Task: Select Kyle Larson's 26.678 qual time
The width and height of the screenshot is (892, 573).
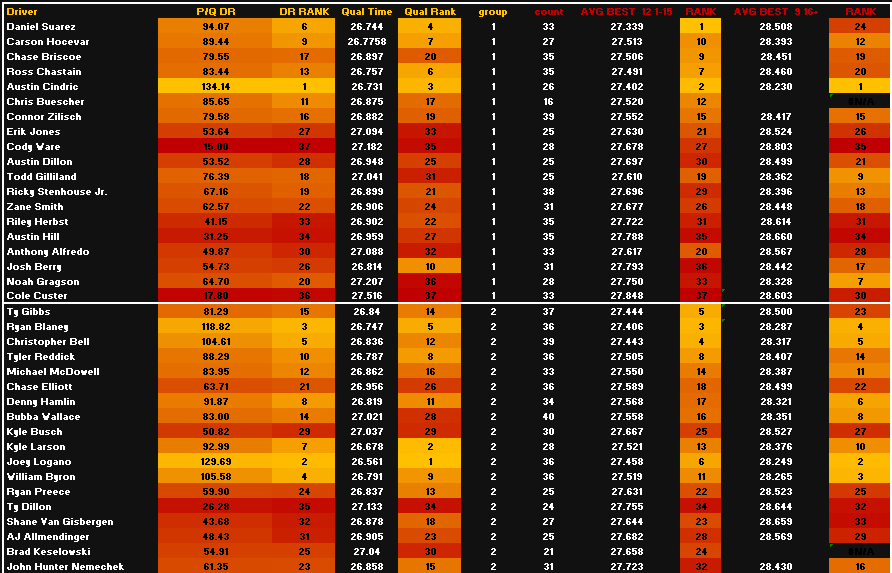Action: (x=367, y=447)
